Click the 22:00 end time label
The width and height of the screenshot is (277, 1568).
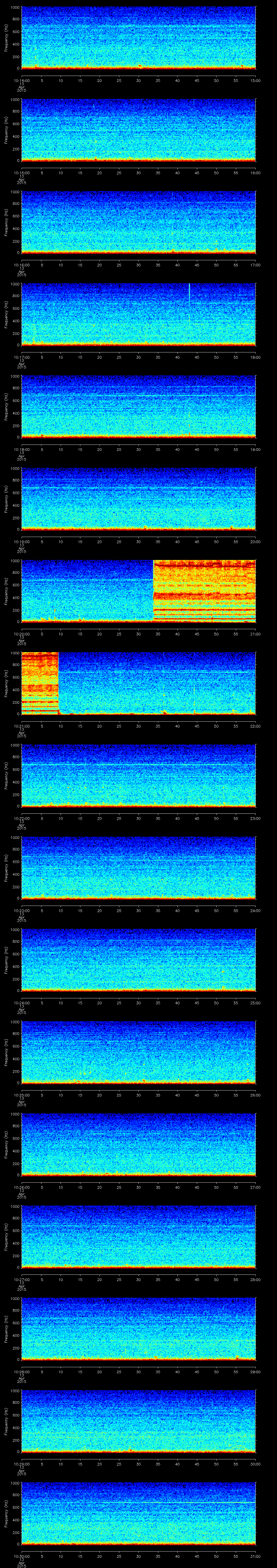coord(256,726)
